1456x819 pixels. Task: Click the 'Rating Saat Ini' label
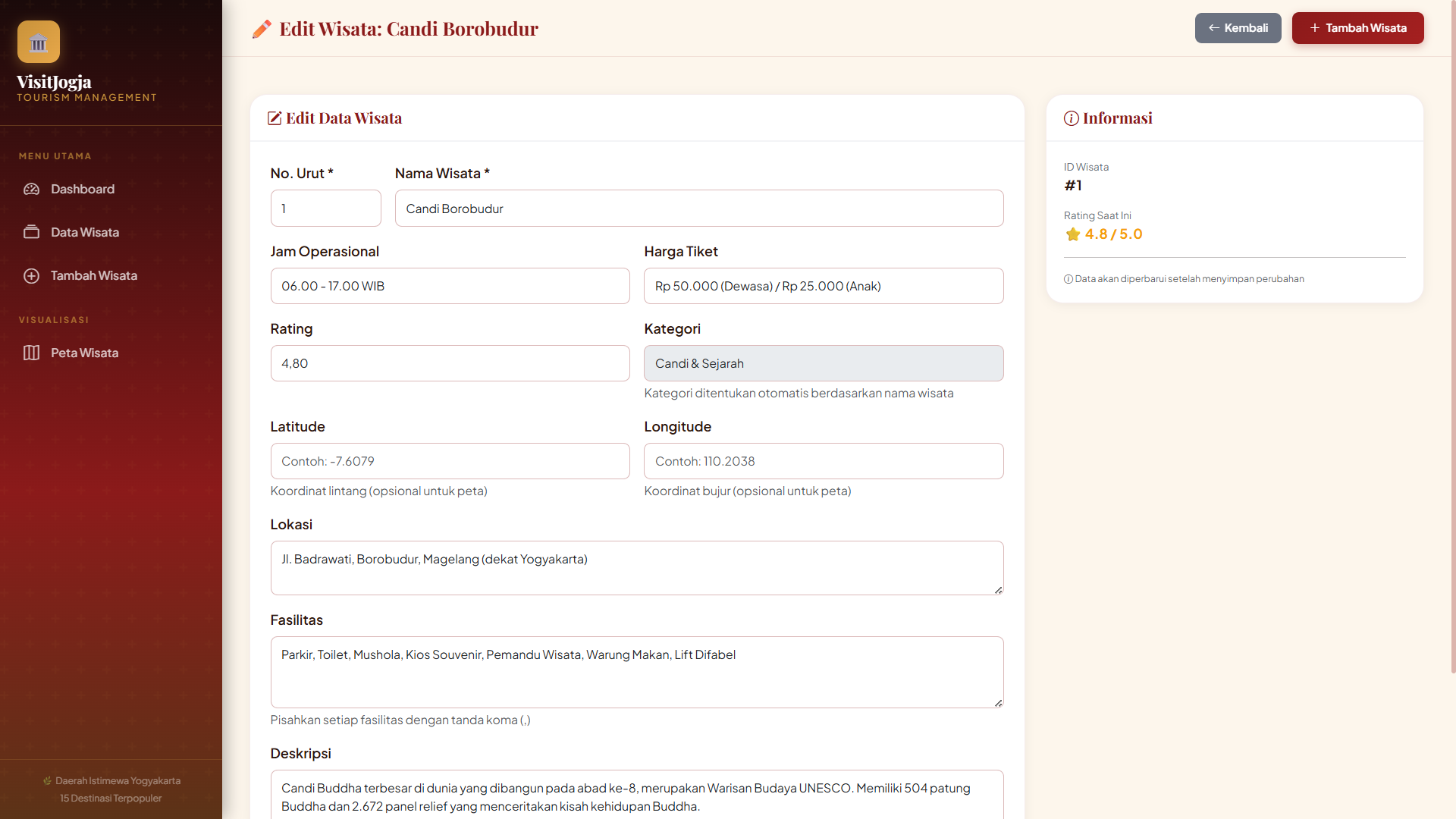[x=1097, y=215]
